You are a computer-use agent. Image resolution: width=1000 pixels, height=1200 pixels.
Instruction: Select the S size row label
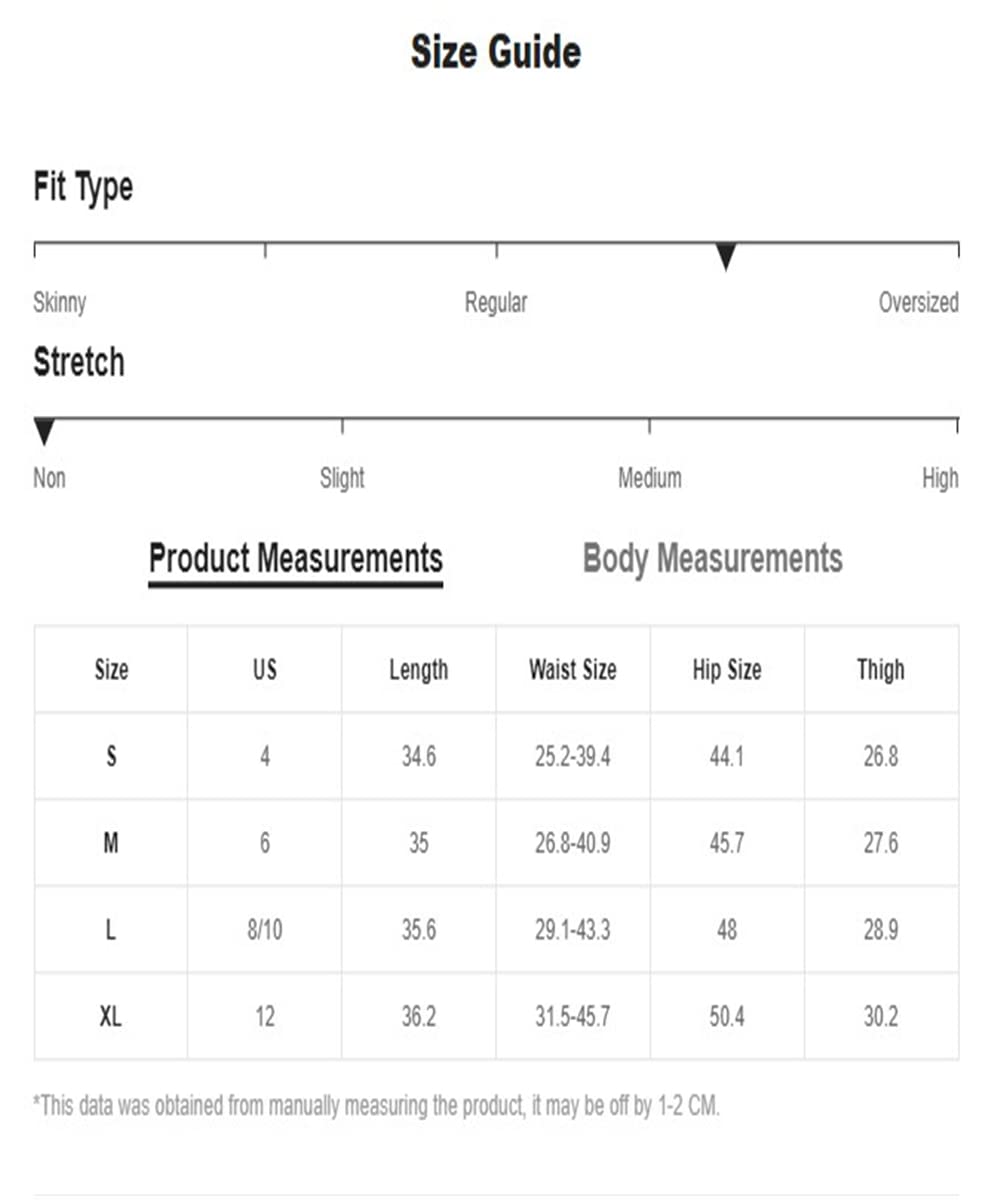(111, 756)
